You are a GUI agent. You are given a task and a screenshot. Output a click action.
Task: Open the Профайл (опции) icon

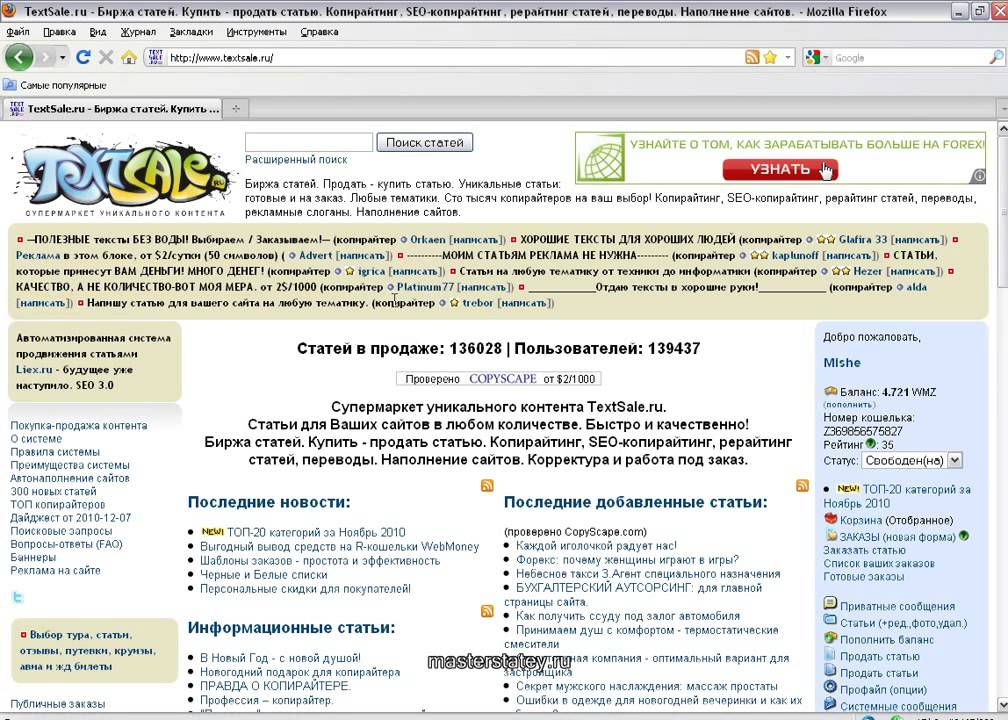tap(831, 687)
